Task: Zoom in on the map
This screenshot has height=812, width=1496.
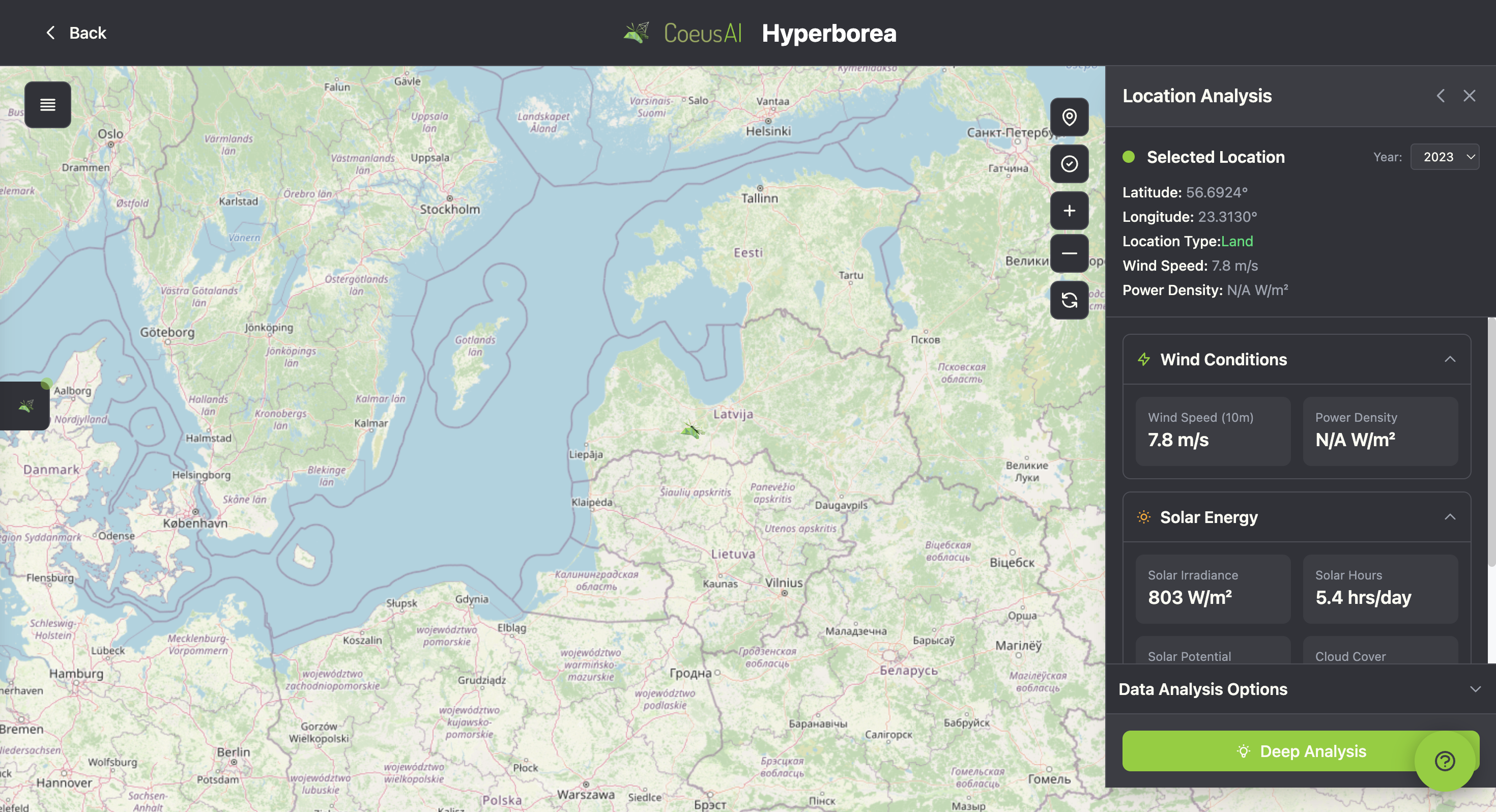Action: pyautogui.click(x=1069, y=210)
